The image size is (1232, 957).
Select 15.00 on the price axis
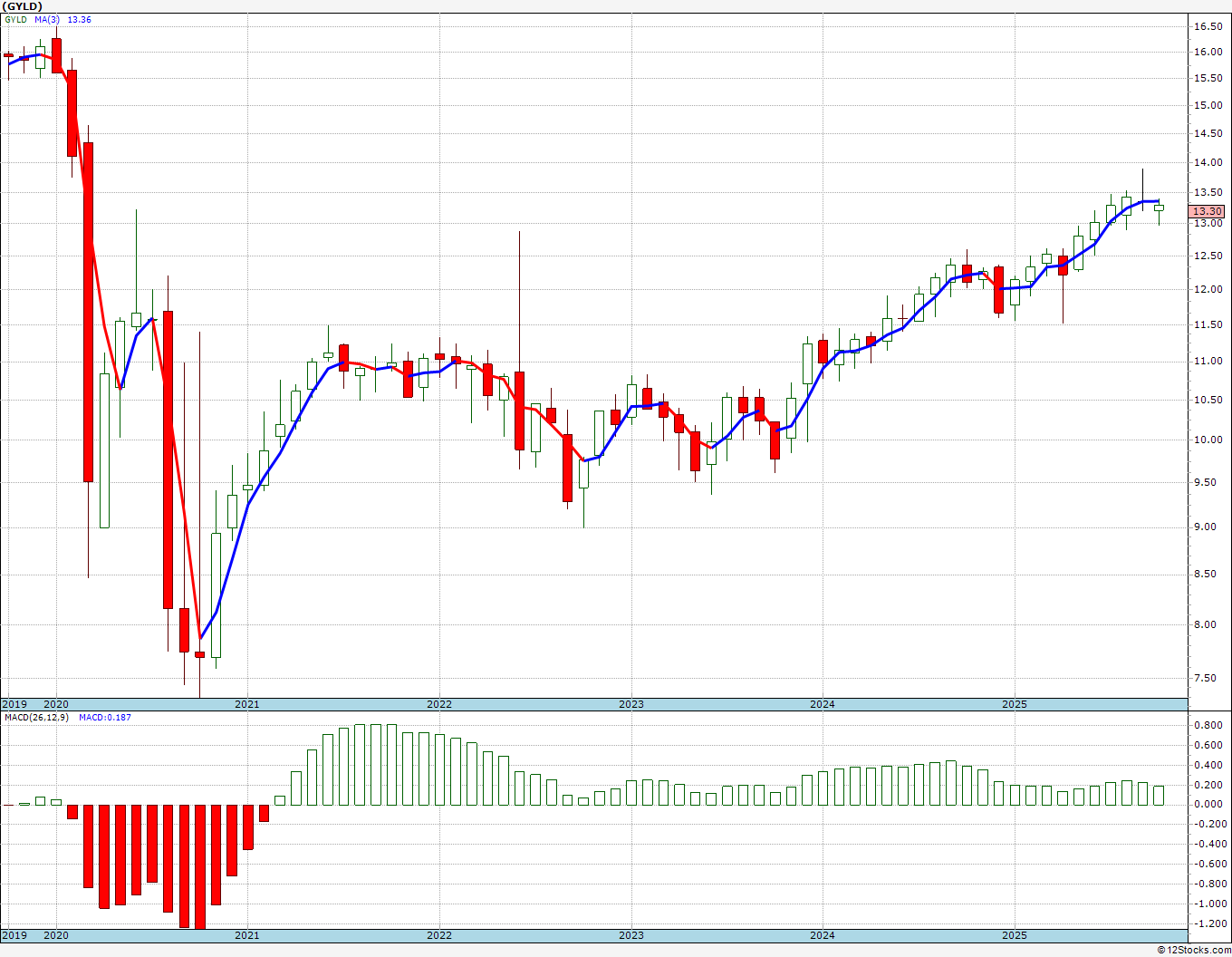[1208, 105]
